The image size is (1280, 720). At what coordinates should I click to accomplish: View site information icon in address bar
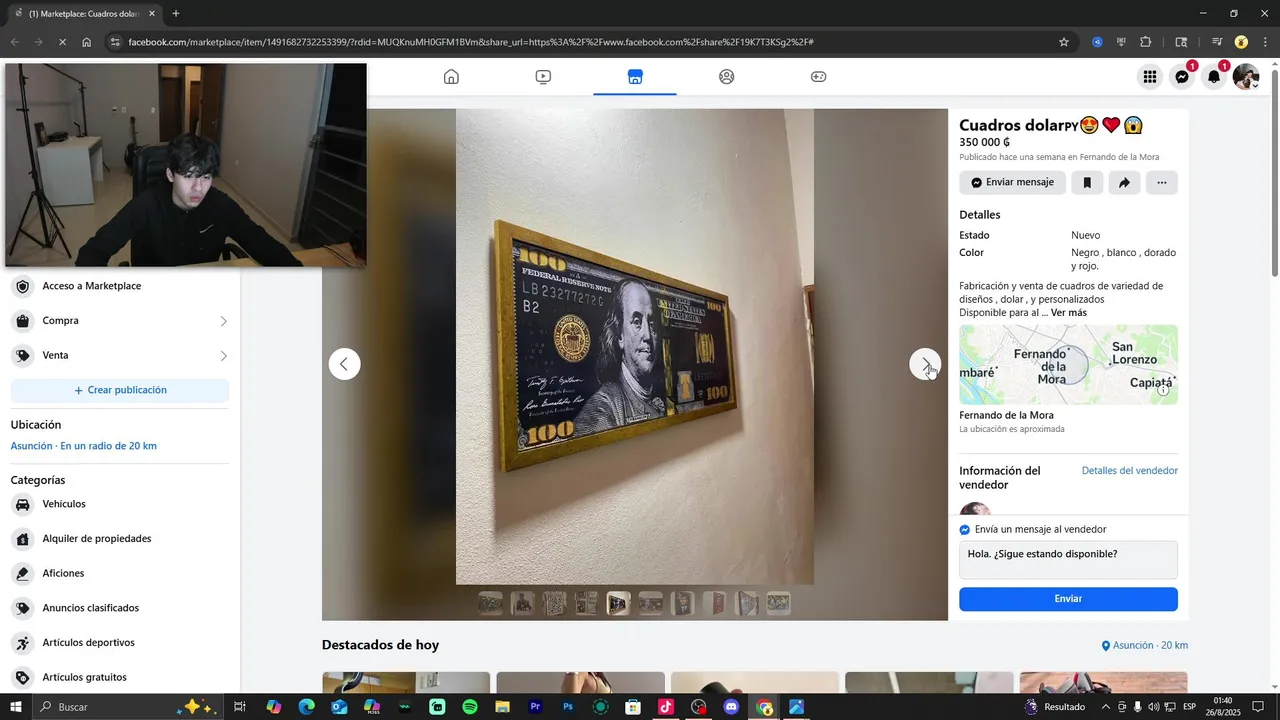click(115, 42)
